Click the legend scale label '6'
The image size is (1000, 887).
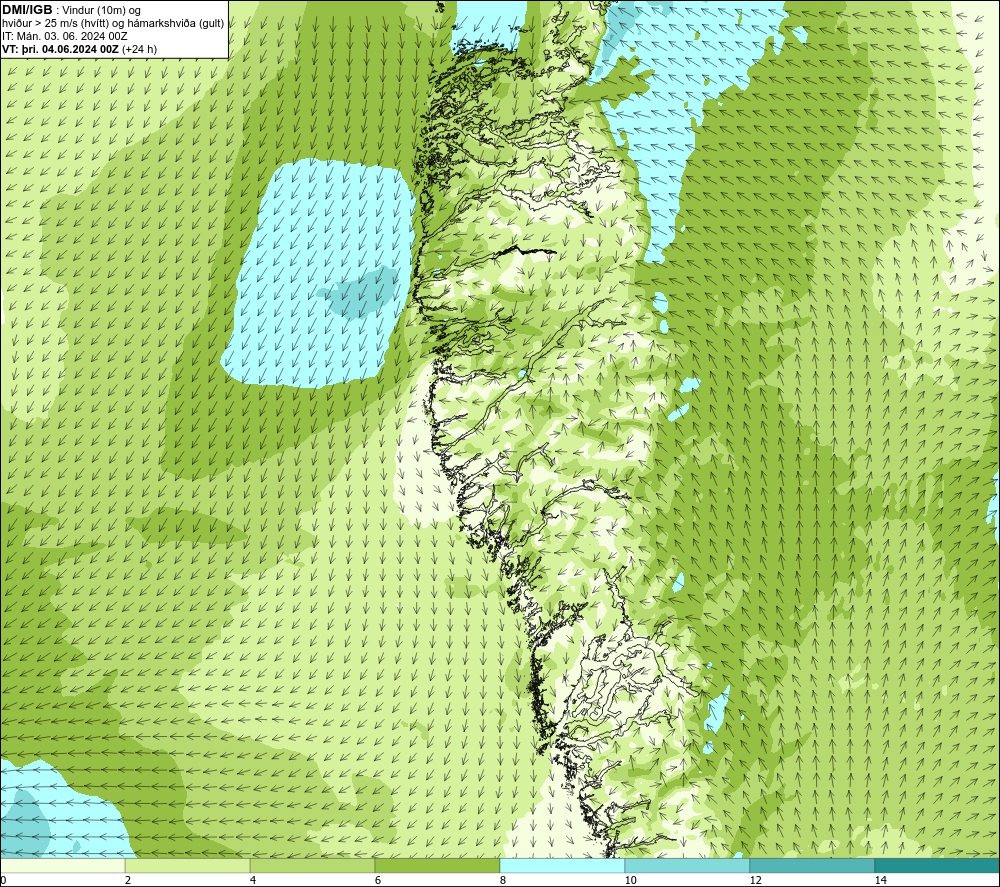tap(378, 881)
